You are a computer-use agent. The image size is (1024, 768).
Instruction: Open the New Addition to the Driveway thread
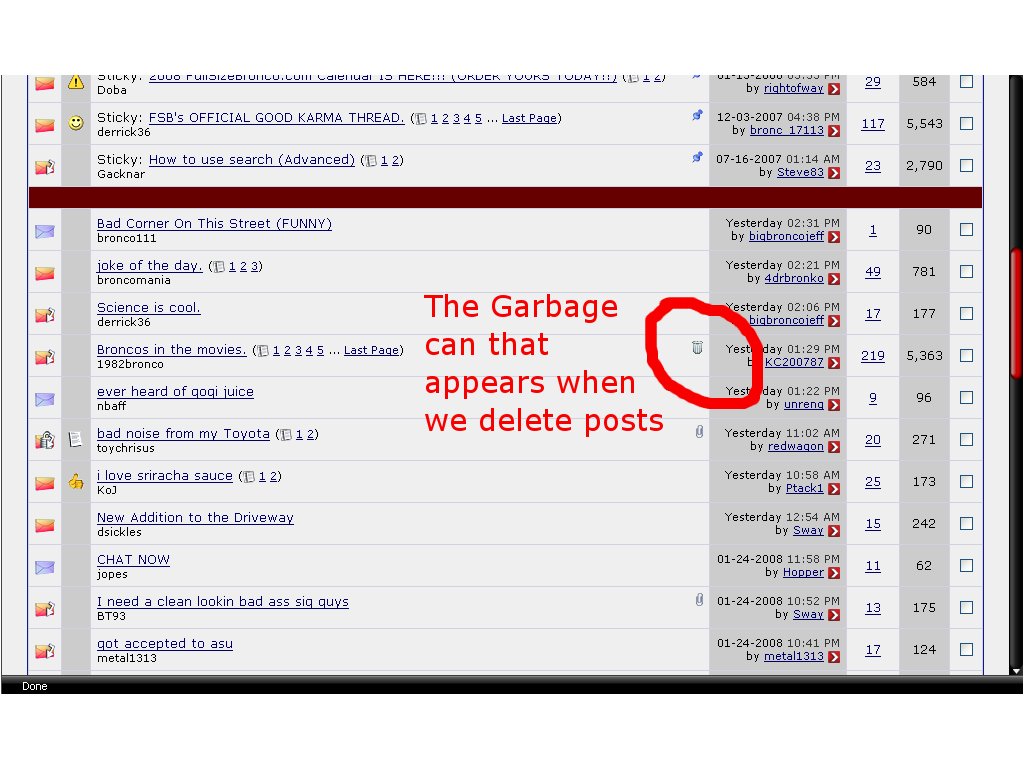point(195,517)
